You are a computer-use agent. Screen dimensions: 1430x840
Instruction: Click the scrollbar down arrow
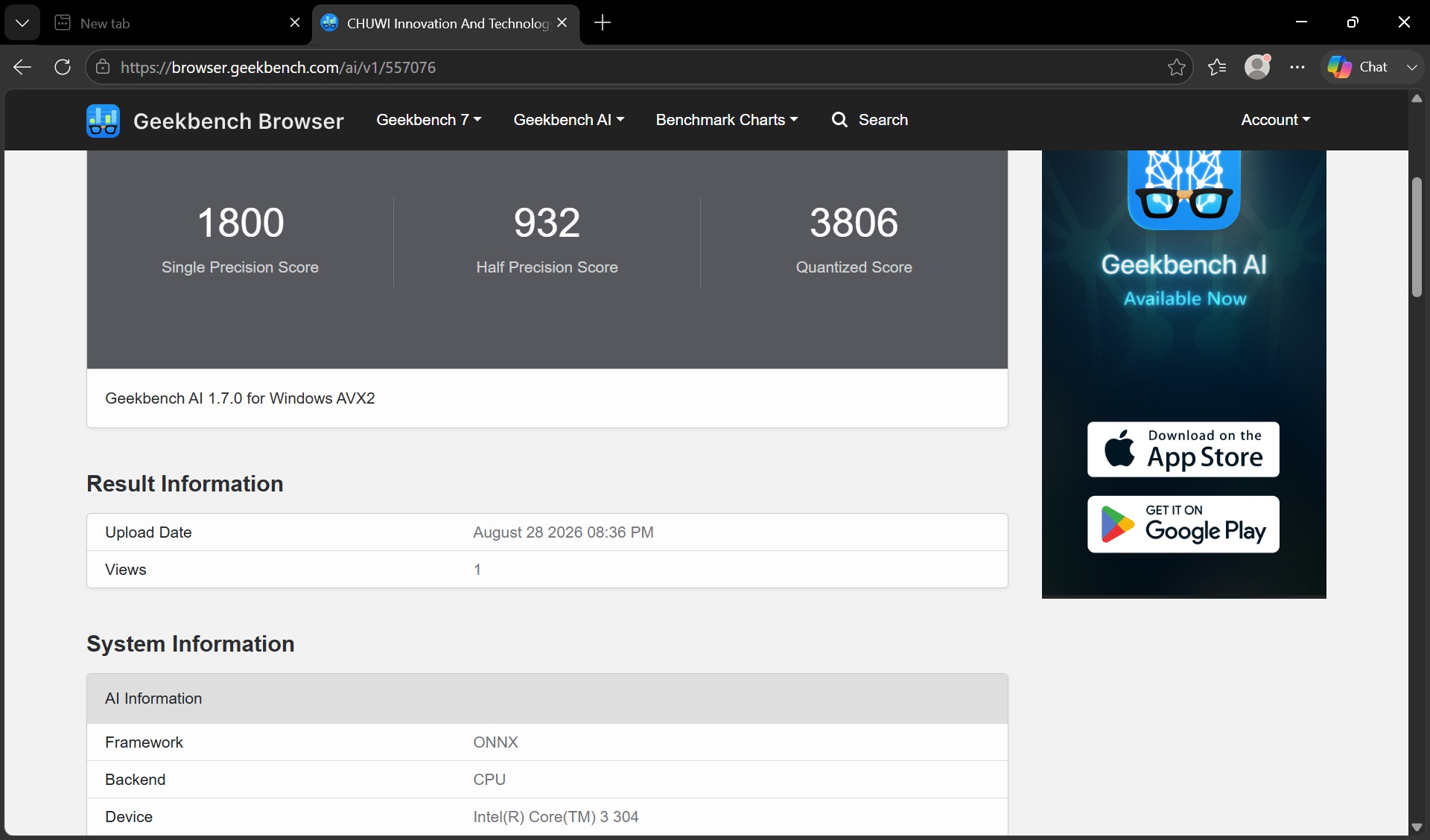[x=1417, y=827]
